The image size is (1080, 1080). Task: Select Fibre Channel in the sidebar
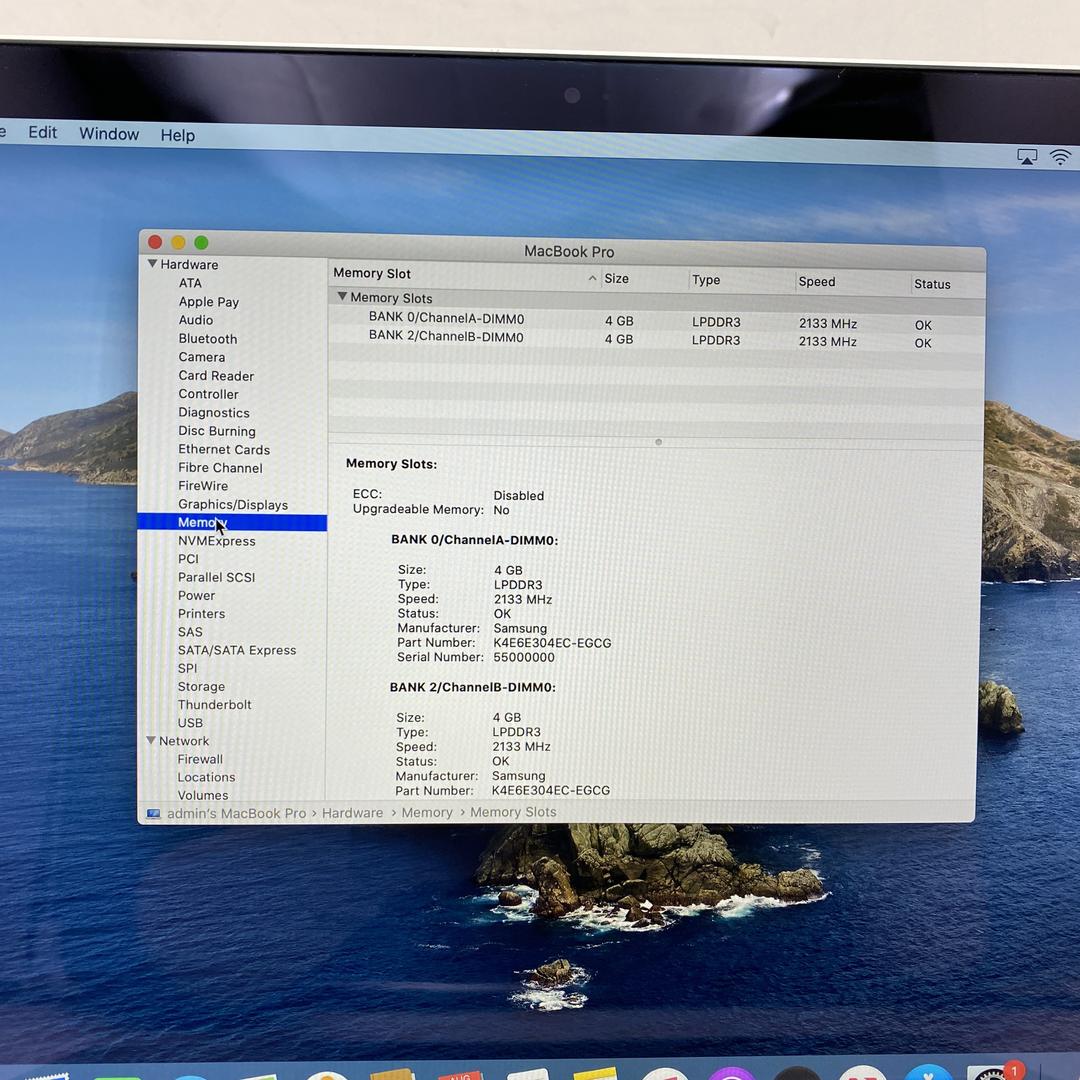[x=220, y=468]
